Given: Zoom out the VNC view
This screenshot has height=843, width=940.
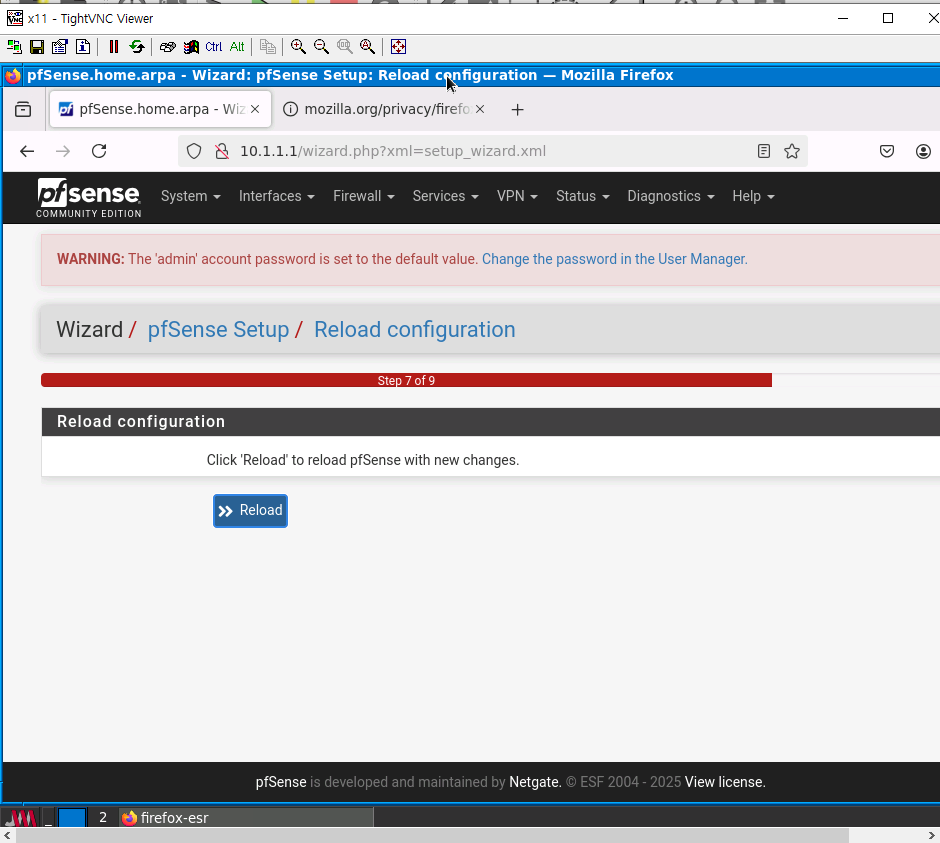Looking at the screenshot, I should click(x=321, y=47).
